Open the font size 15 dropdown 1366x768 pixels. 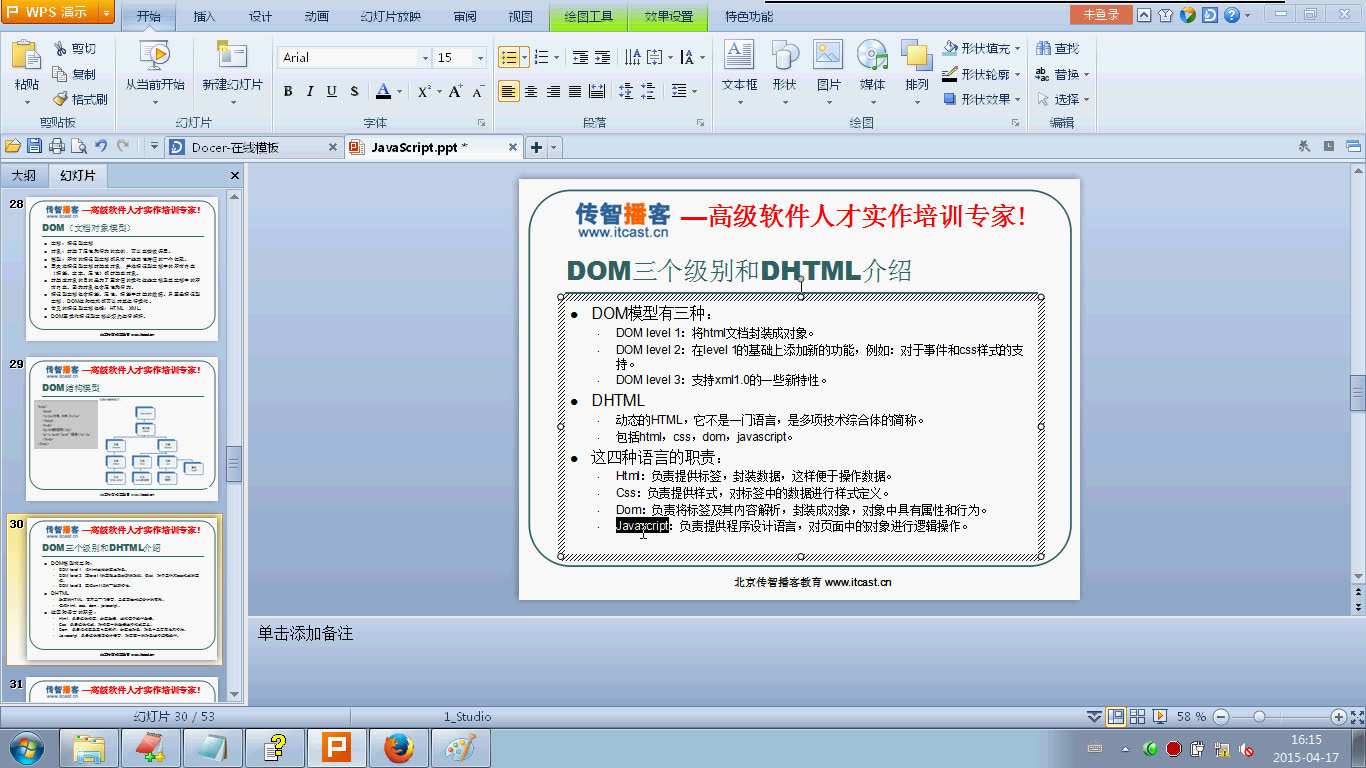tap(480, 58)
